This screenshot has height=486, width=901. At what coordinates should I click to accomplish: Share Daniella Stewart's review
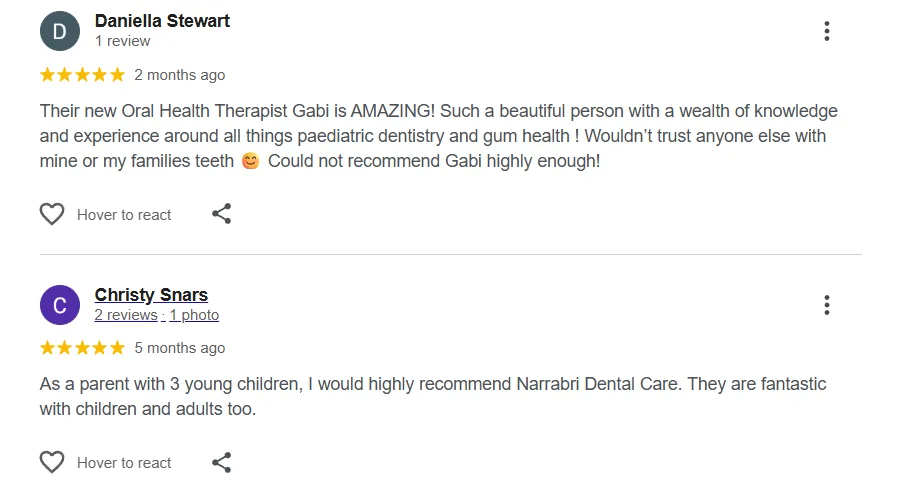point(222,214)
